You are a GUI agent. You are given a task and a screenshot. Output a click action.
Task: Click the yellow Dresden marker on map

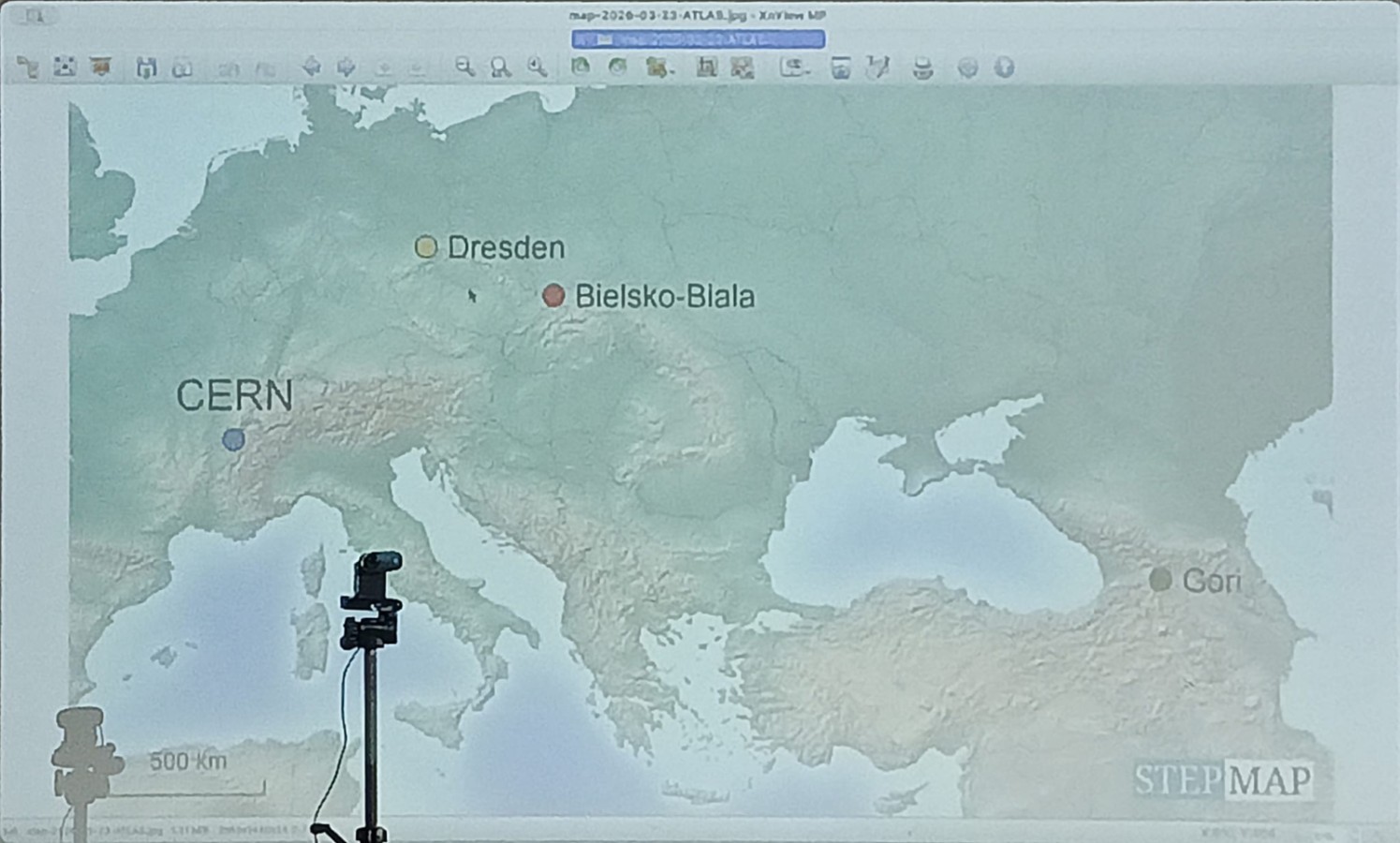point(425,246)
